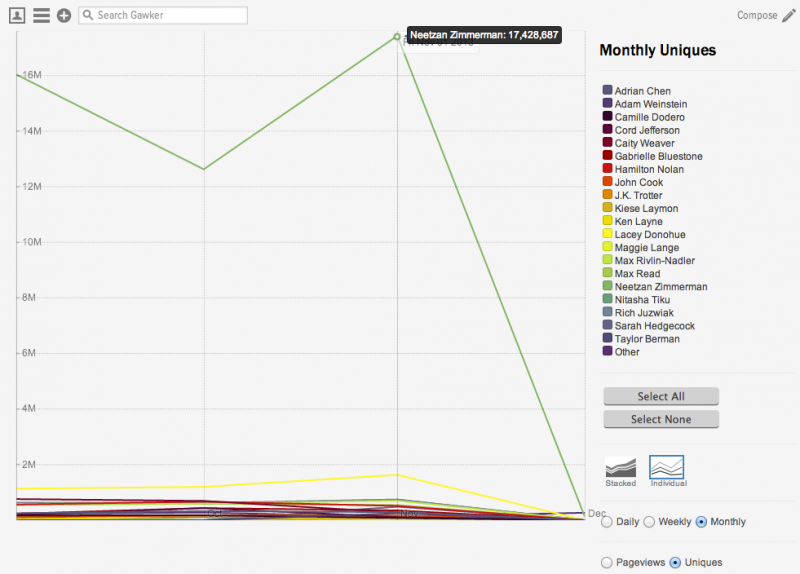The height and width of the screenshot is (574, 800).
Task: Toggle Caity Weaver color swatch
Action: pos(607,142)
